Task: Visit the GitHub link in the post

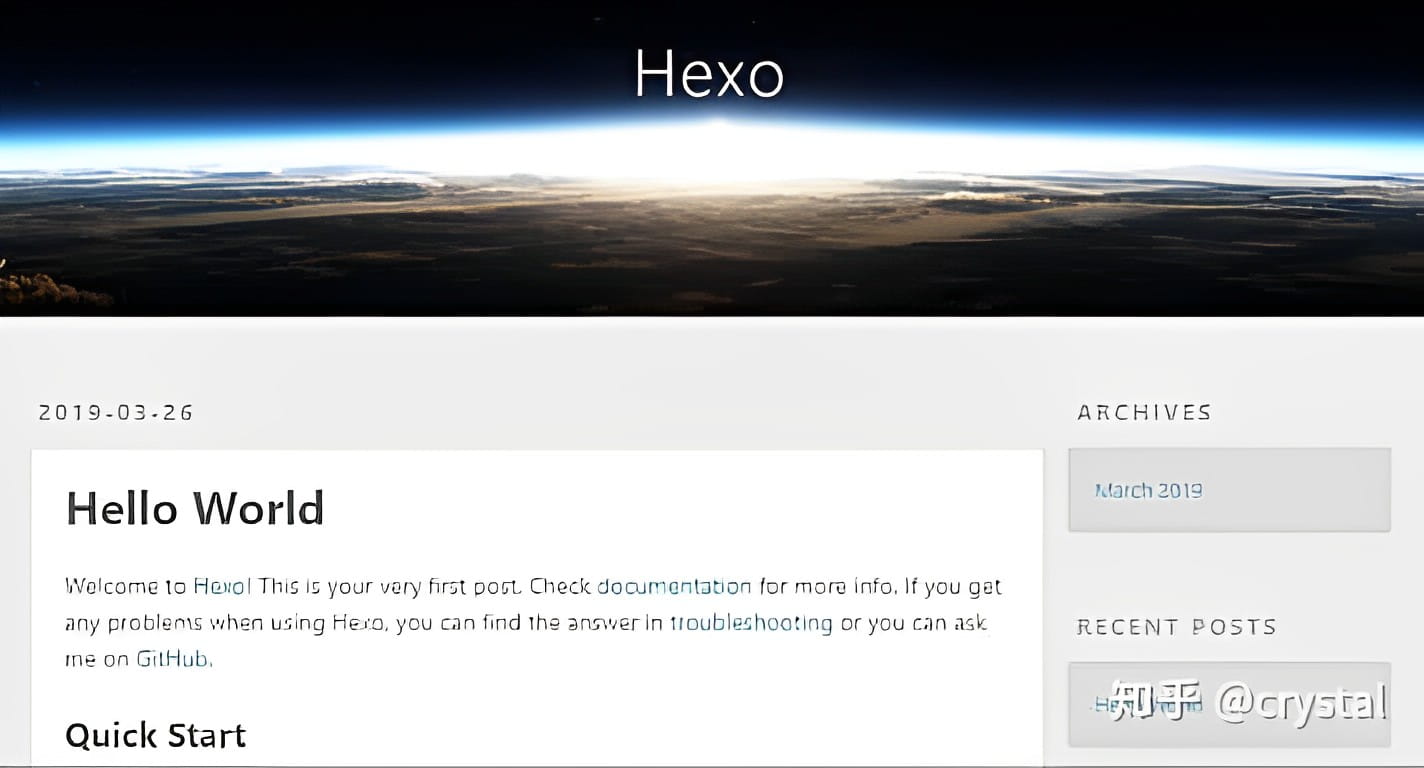Action: [174, 659]
